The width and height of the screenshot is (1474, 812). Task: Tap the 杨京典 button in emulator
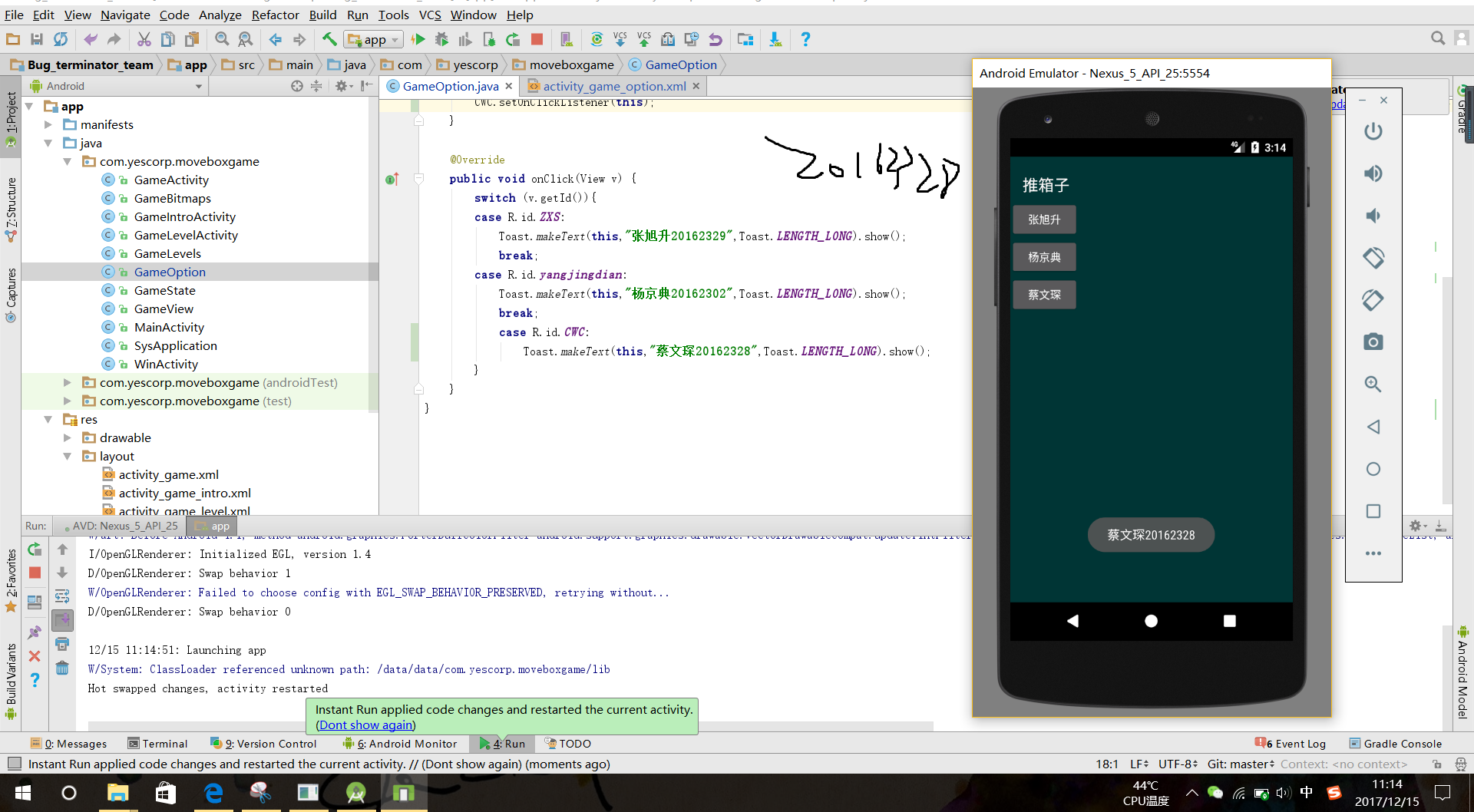tap(1044, 257)
